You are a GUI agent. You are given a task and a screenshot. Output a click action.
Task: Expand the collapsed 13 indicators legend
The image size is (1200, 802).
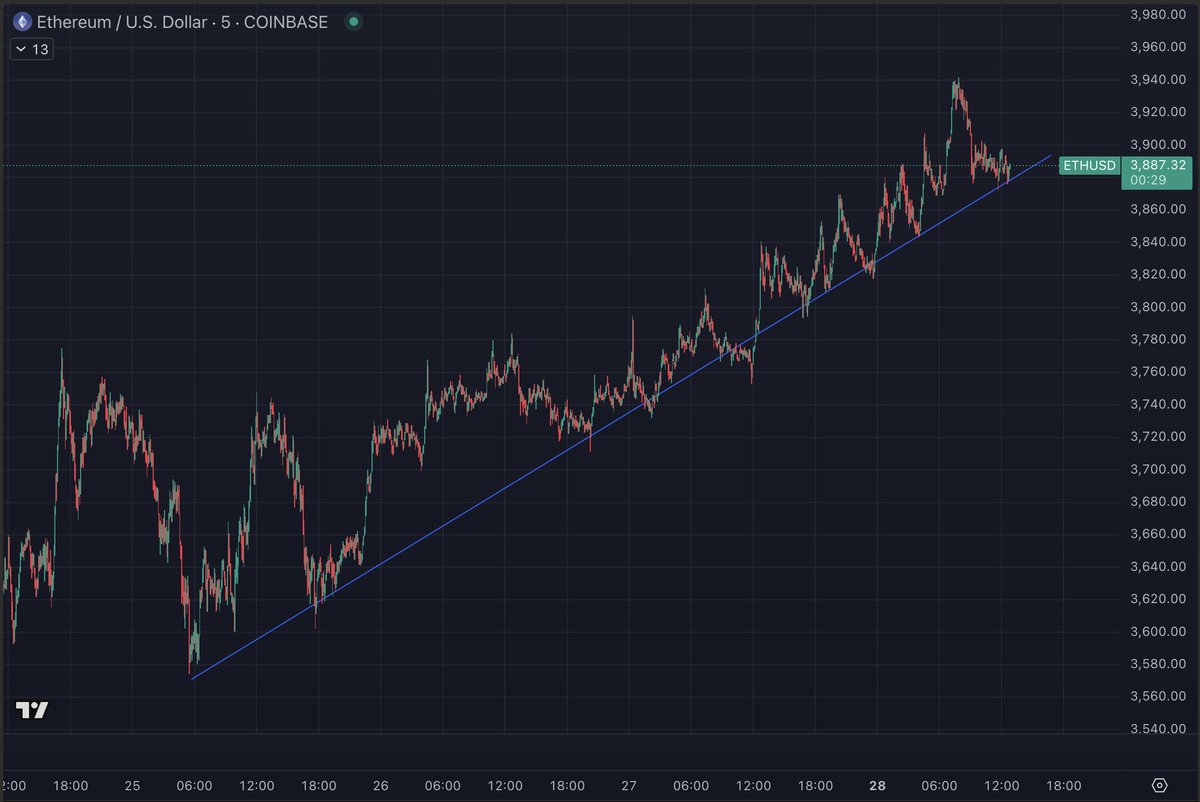(31, 49)
